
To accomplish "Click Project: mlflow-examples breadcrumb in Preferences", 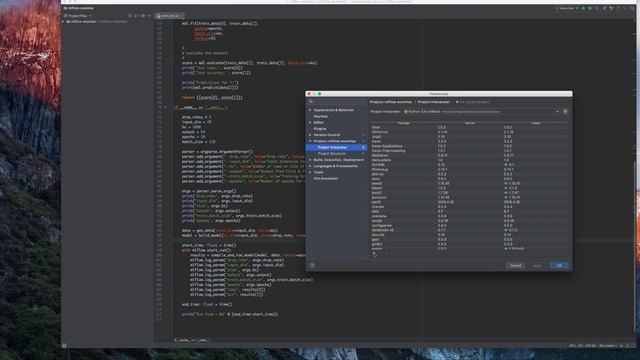I will click(x=391, y=102).
